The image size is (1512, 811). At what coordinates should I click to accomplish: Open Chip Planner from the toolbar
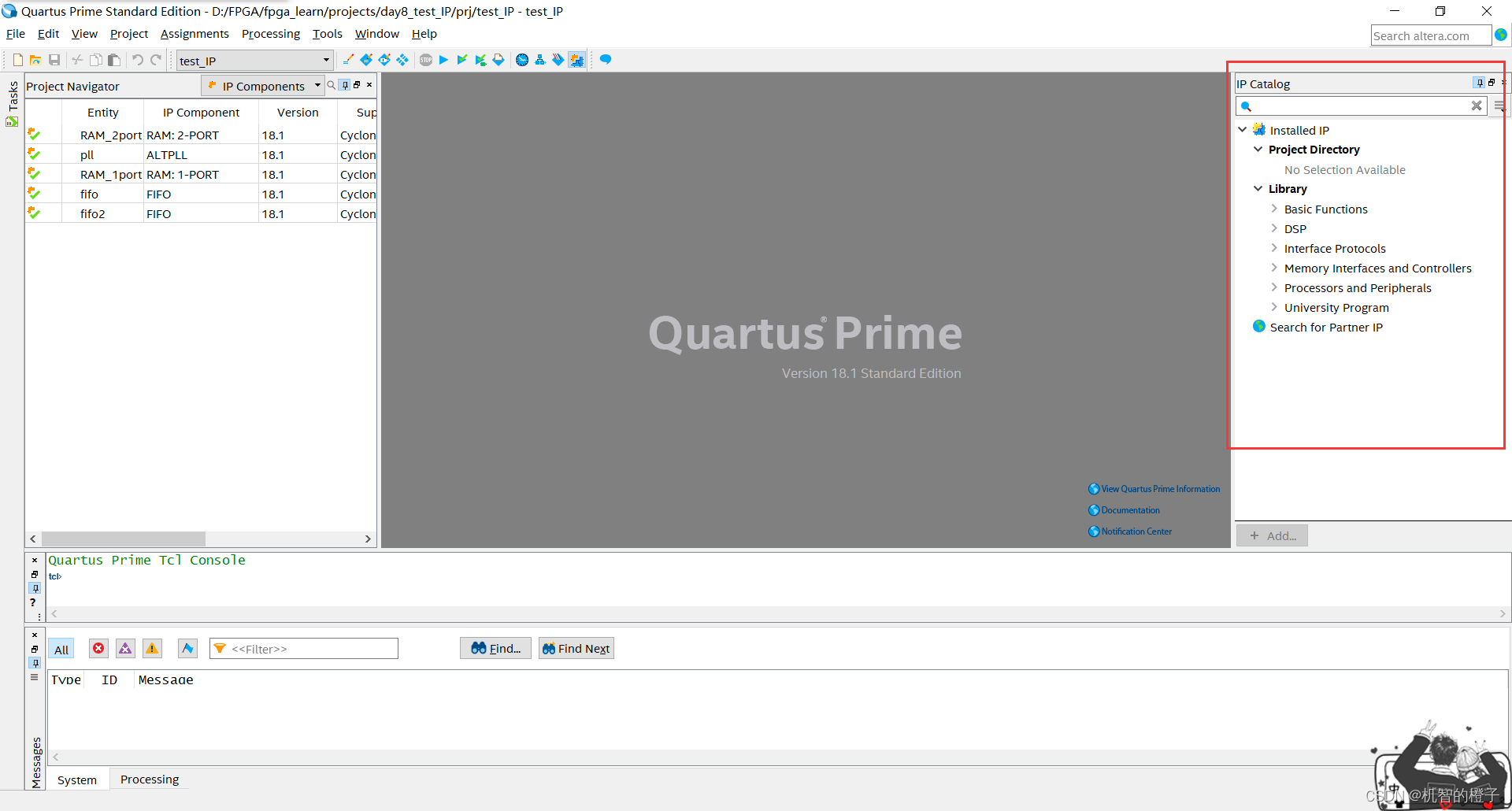pos(384,60)
